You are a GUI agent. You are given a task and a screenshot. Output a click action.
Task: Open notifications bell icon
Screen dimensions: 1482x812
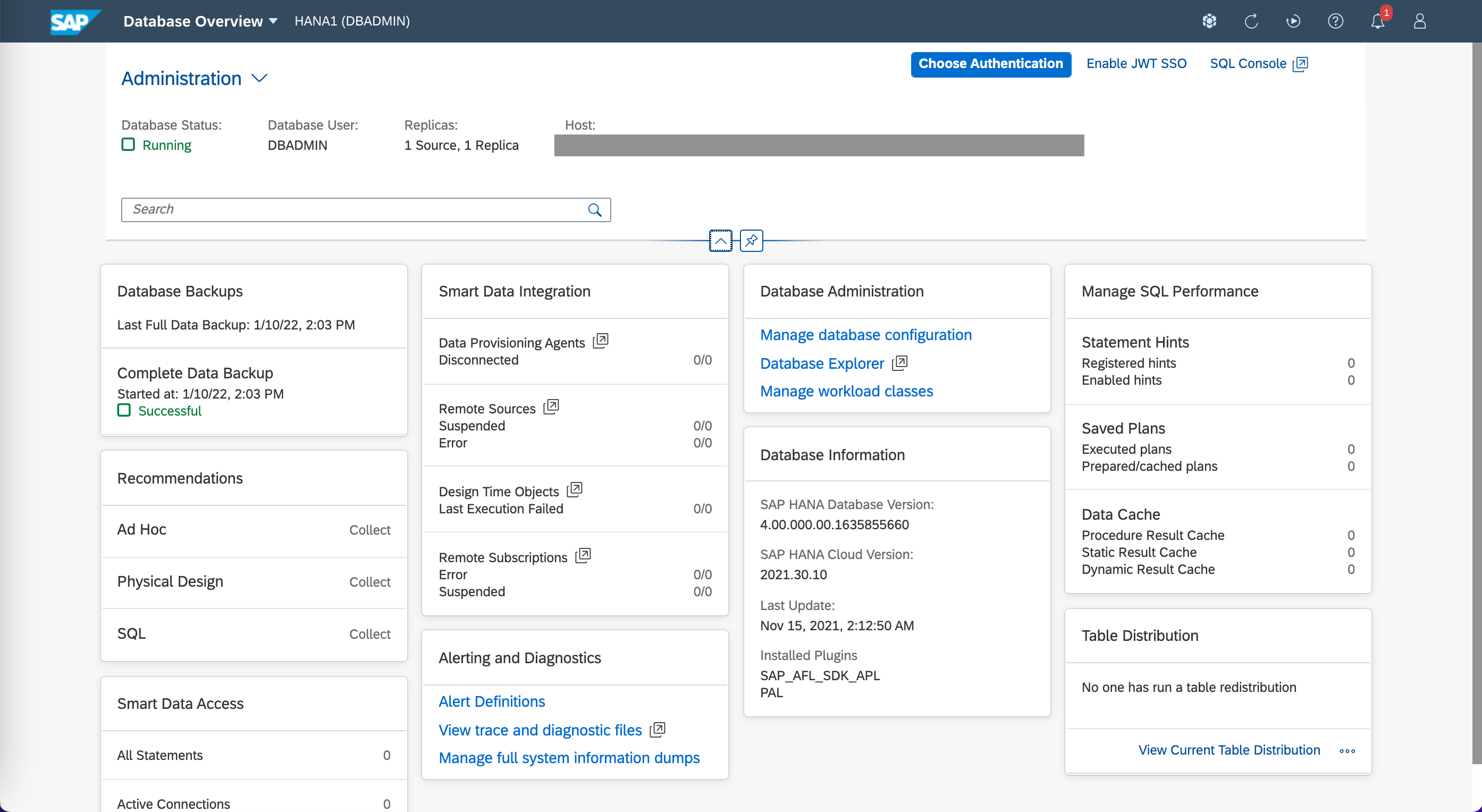pyautogui.click(x=1378, y=21)
